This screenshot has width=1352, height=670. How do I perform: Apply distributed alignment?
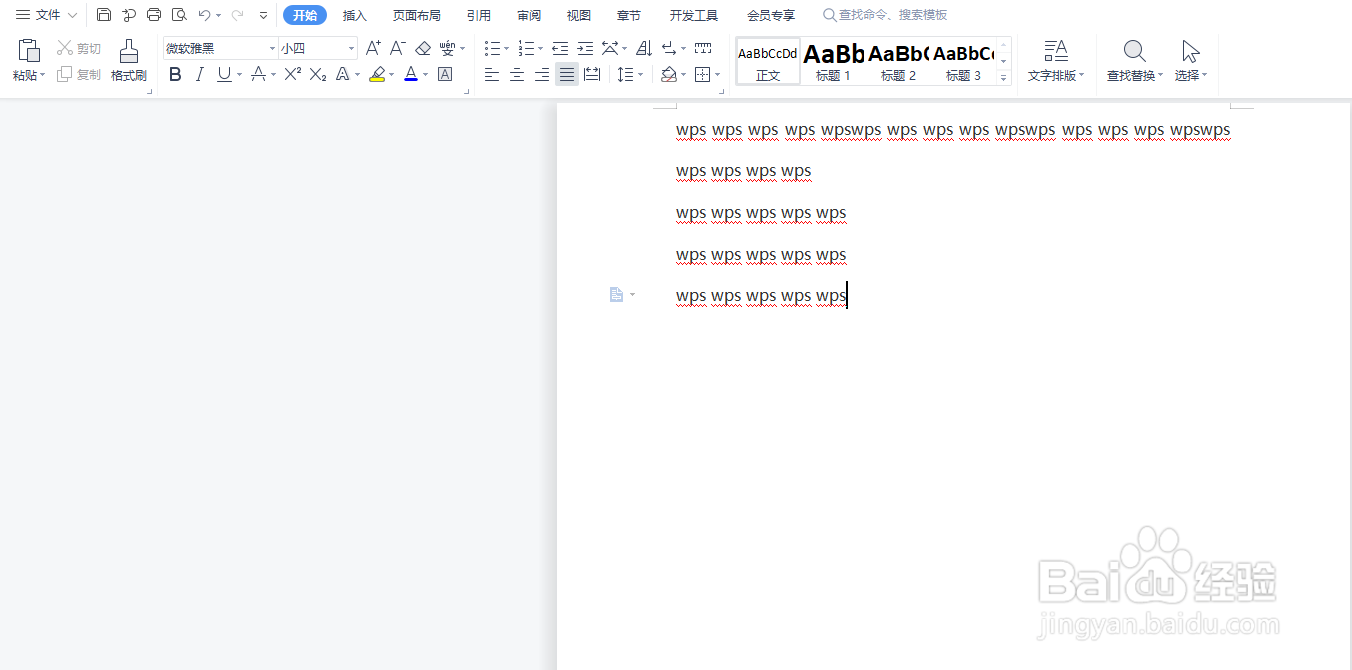592,74
